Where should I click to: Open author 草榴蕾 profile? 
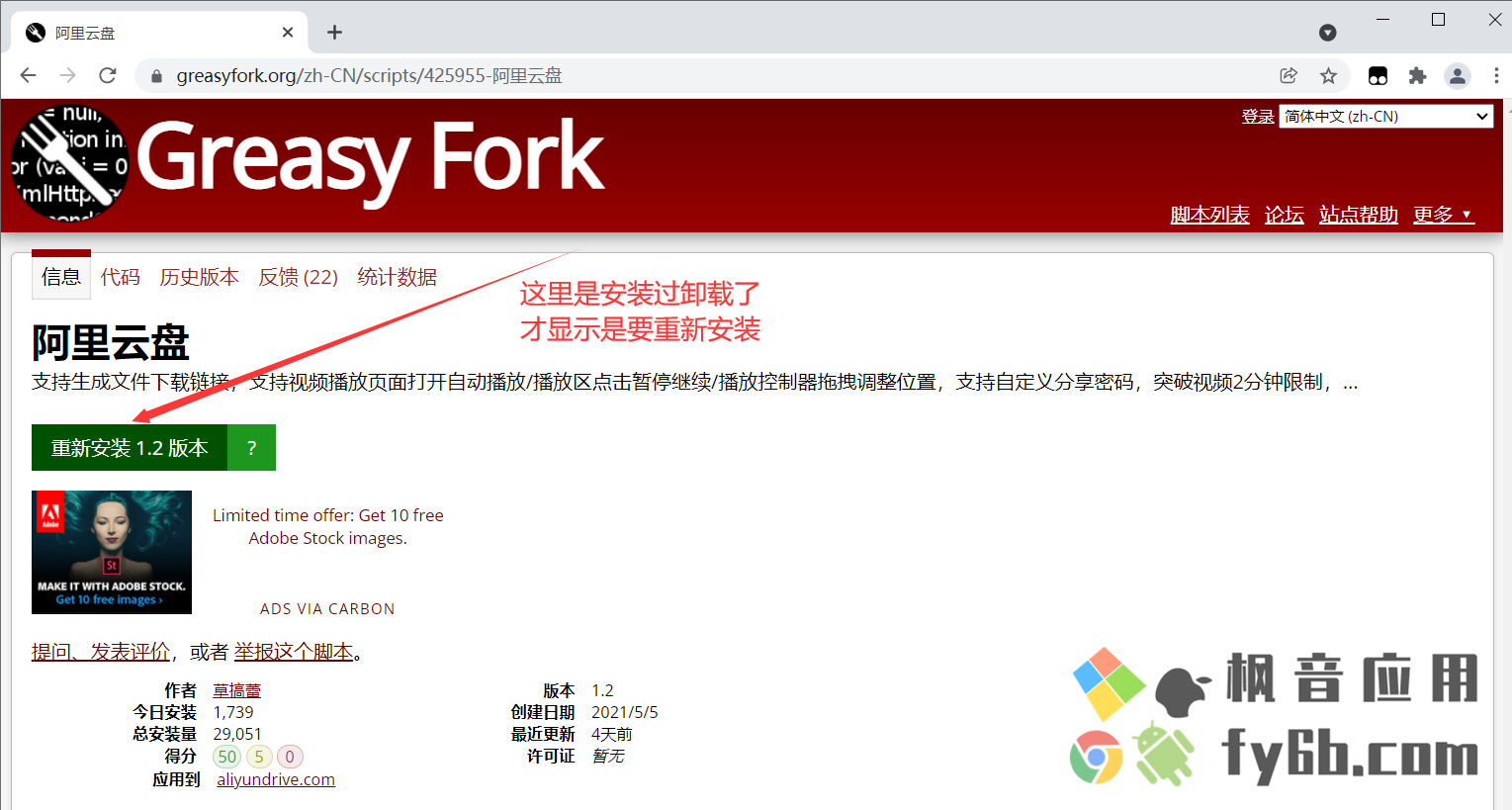click(x=236, y=690)
